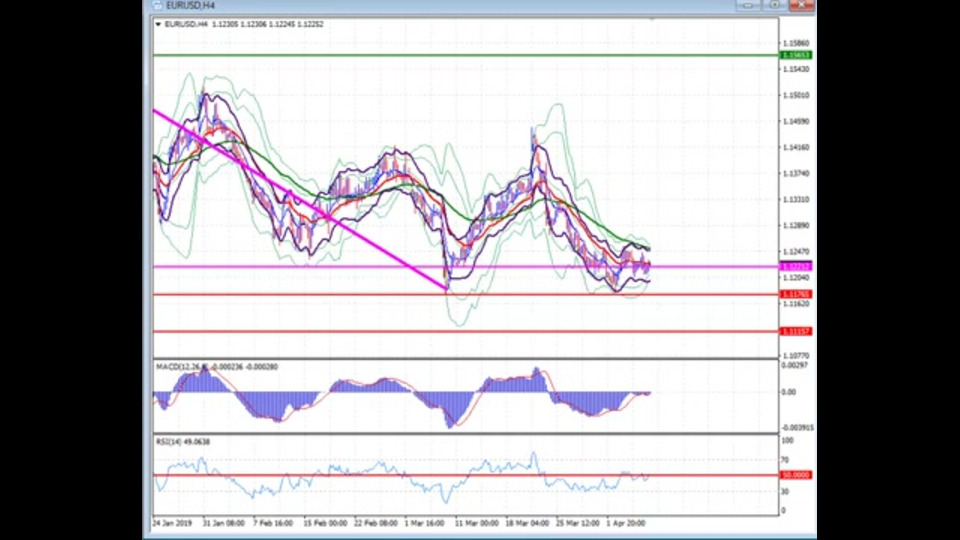
Task: Open the triangle menu before the EURUSD,H4 chart label
Action: click(x=158, y=24)
